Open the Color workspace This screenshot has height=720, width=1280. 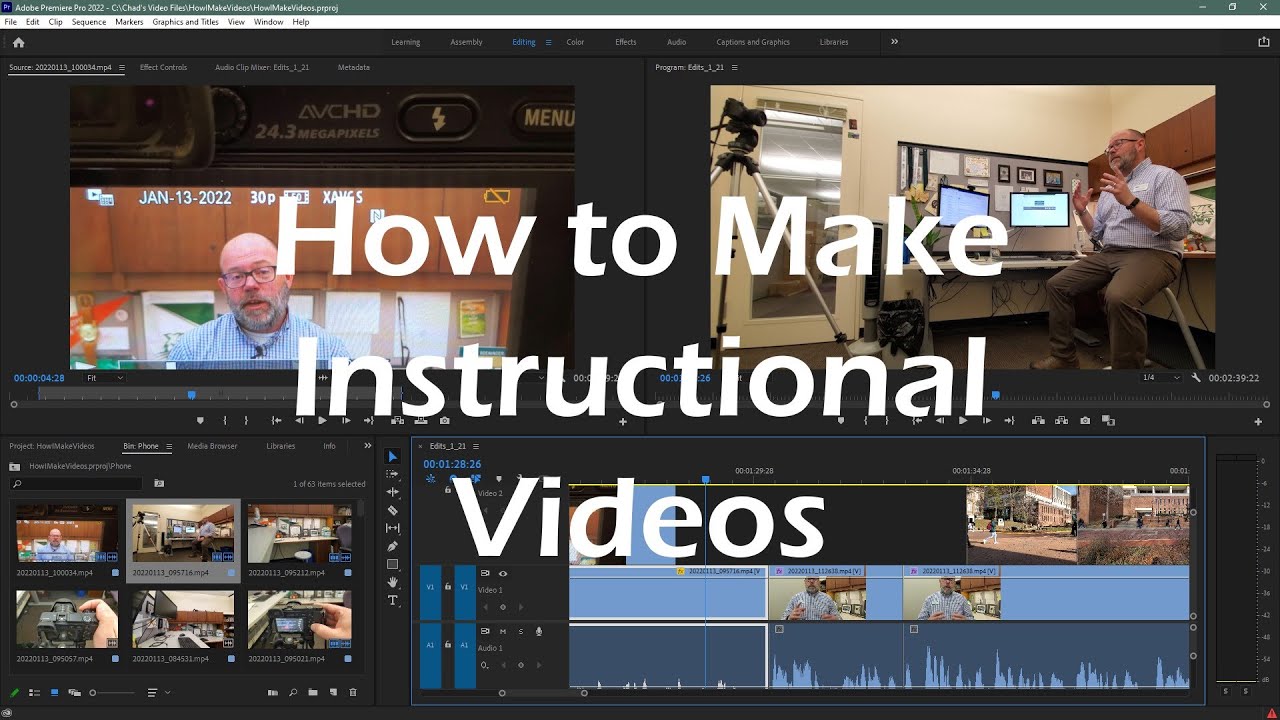click(575, 42)
